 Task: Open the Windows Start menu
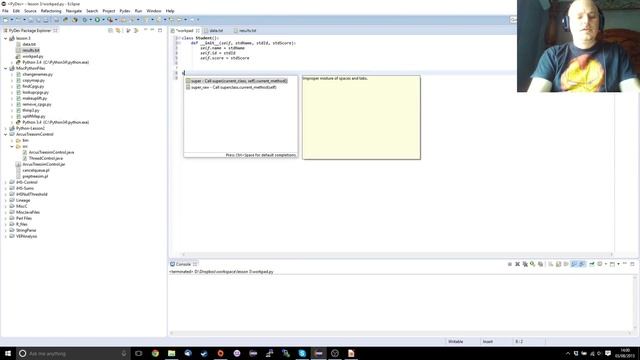(x=8, y=353)
